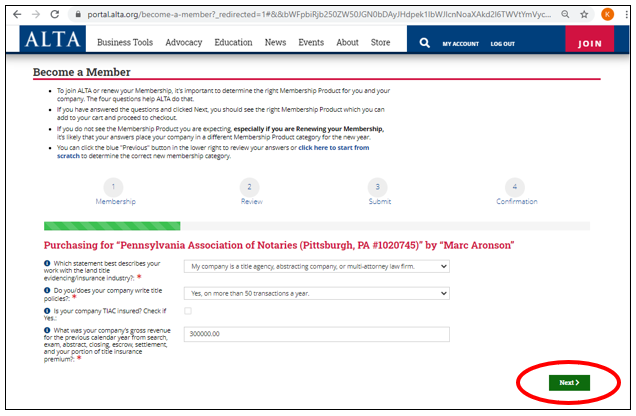Click LOG OUT link
This screenshot has height=416, width=636.
tap(503, 44)
